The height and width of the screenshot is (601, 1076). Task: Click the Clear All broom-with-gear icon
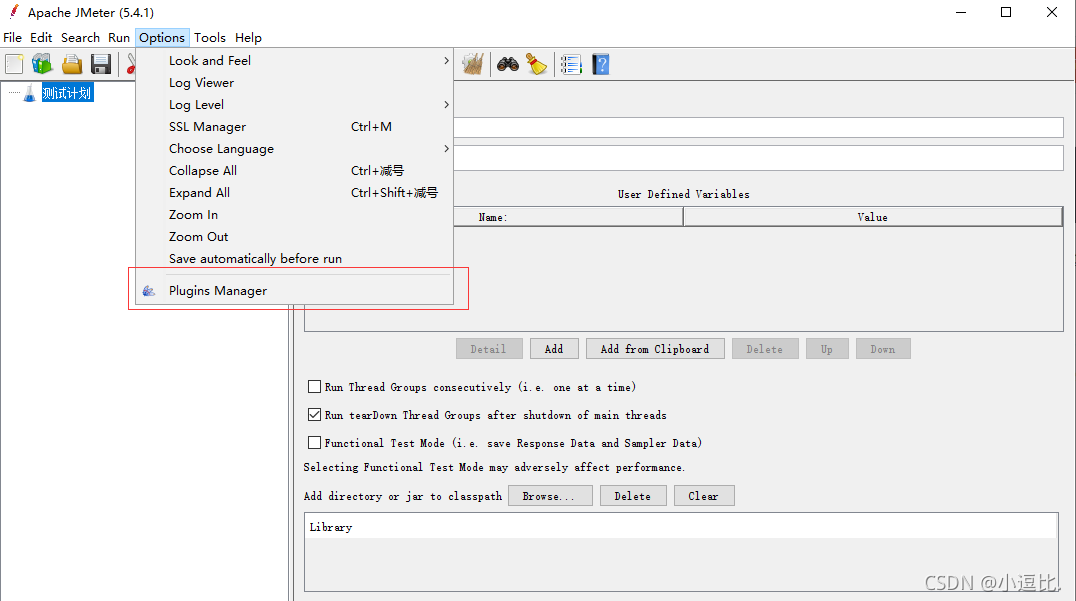pyautogui.click(x=473, y=64)
